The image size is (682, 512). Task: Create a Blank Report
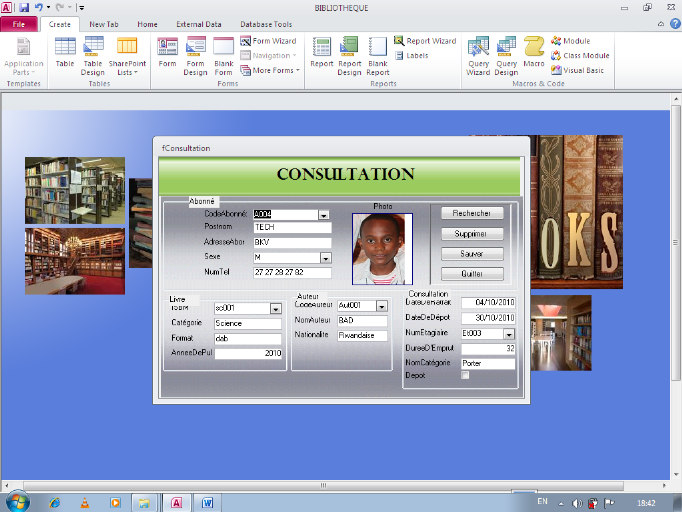378,56
